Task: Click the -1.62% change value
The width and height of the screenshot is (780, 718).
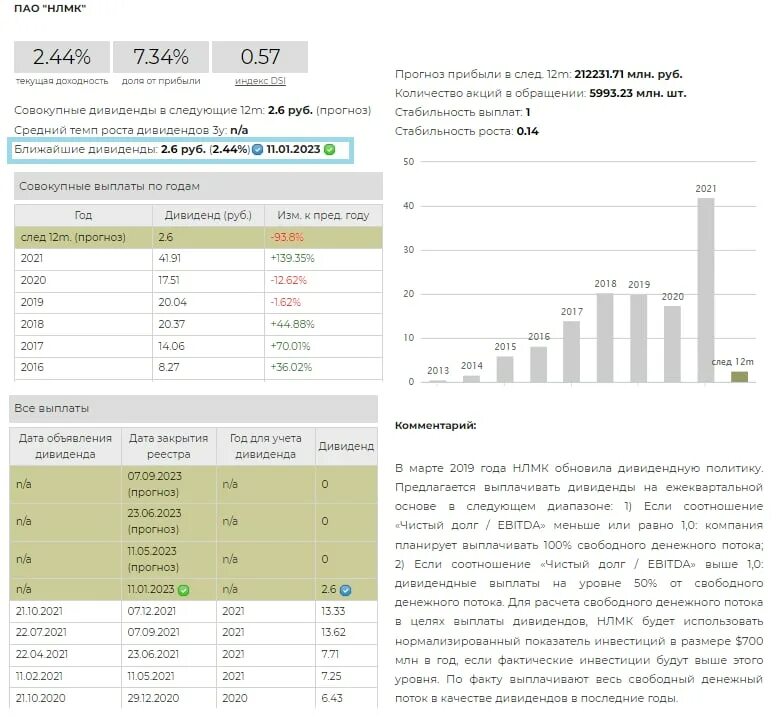Action: pos(286,302)
